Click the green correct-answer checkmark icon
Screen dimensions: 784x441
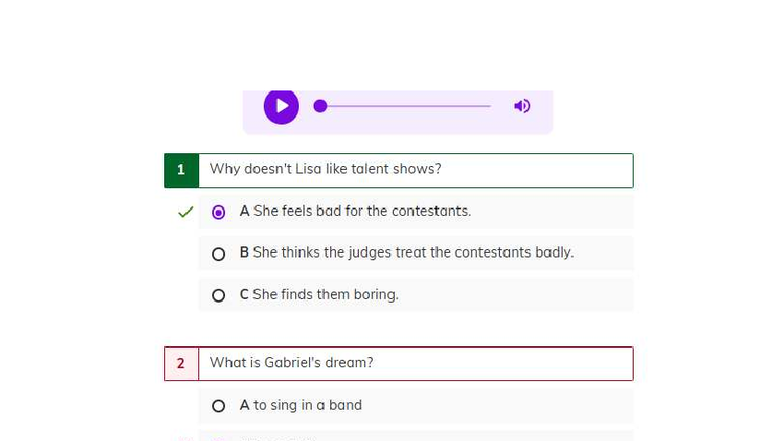point(186,212)
